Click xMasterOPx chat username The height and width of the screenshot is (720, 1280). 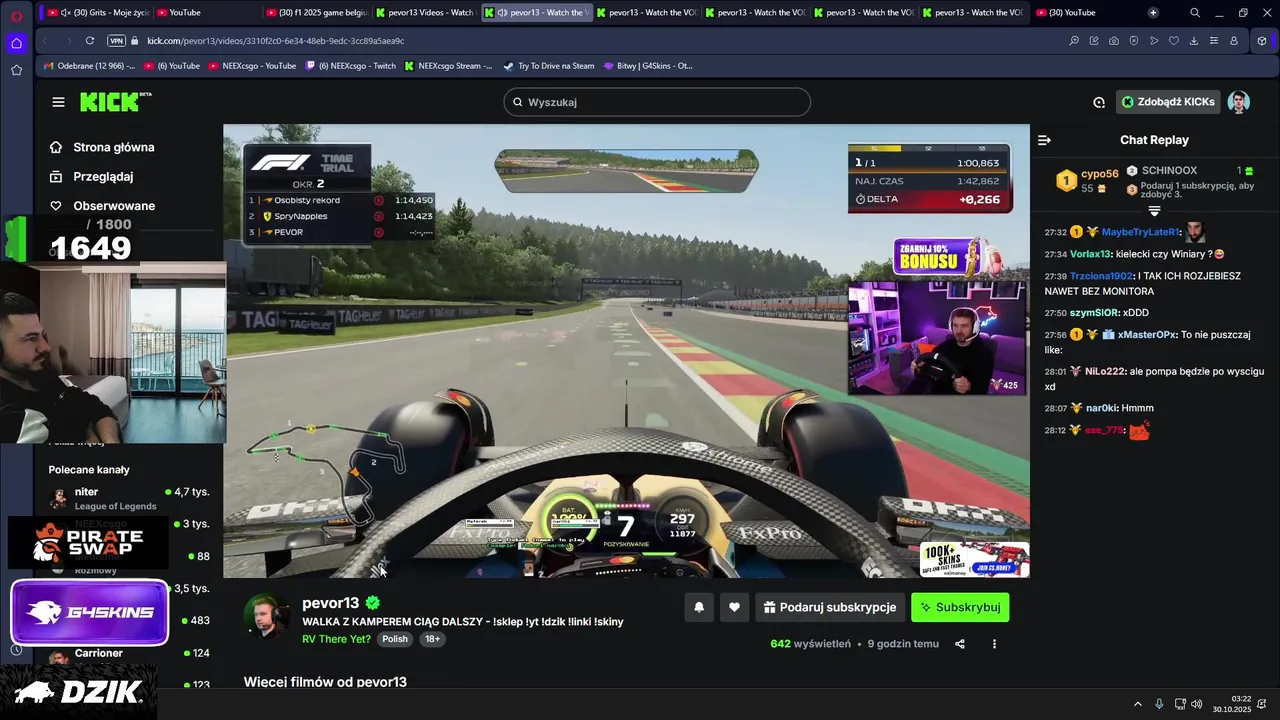click(1147, 335)
